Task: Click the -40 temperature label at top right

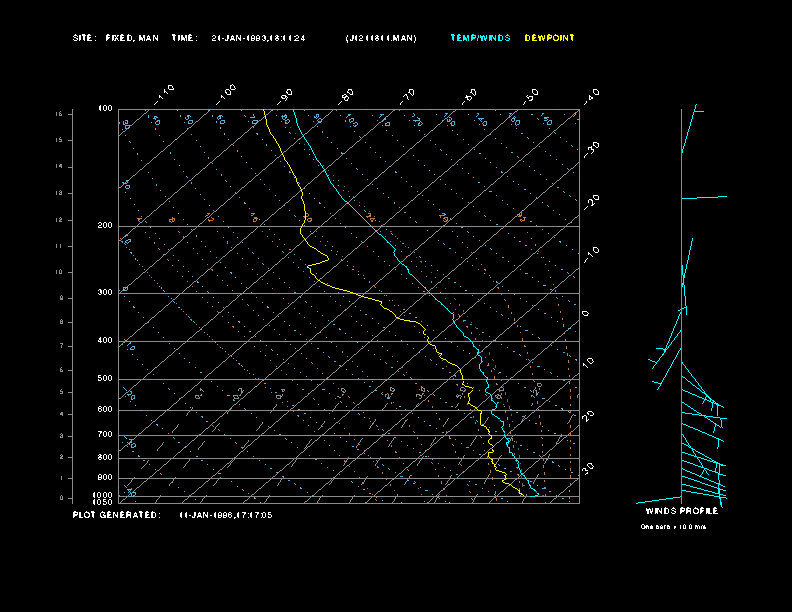Action: [x=591, y=95]
